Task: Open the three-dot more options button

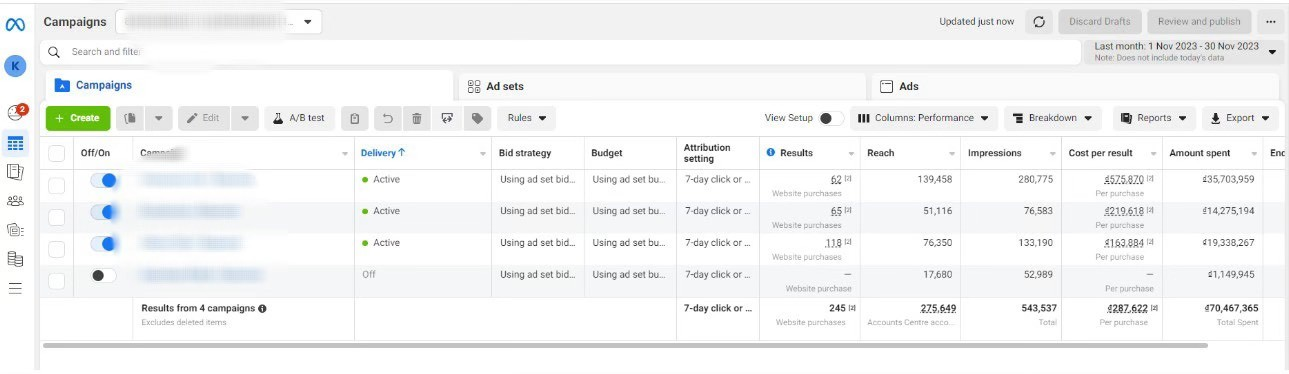Action: [x=1270, y=21]
